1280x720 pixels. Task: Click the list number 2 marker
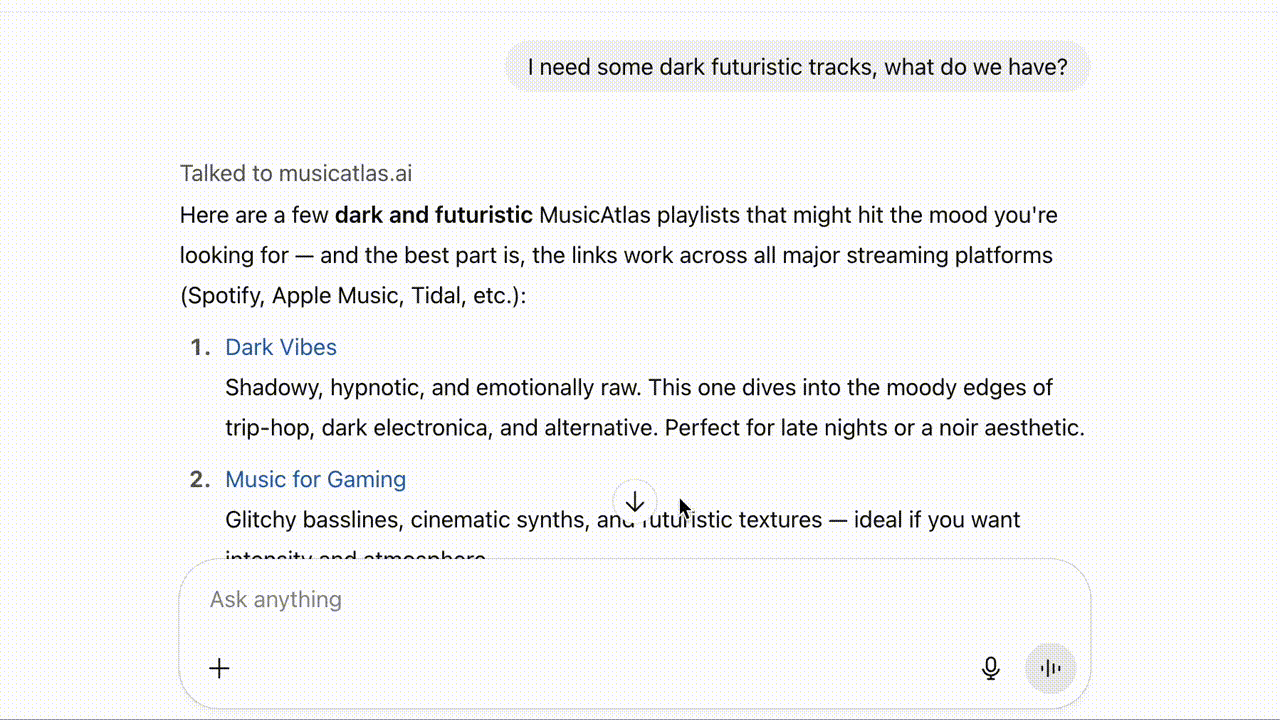pyautogui.click(x=200, y=479)
